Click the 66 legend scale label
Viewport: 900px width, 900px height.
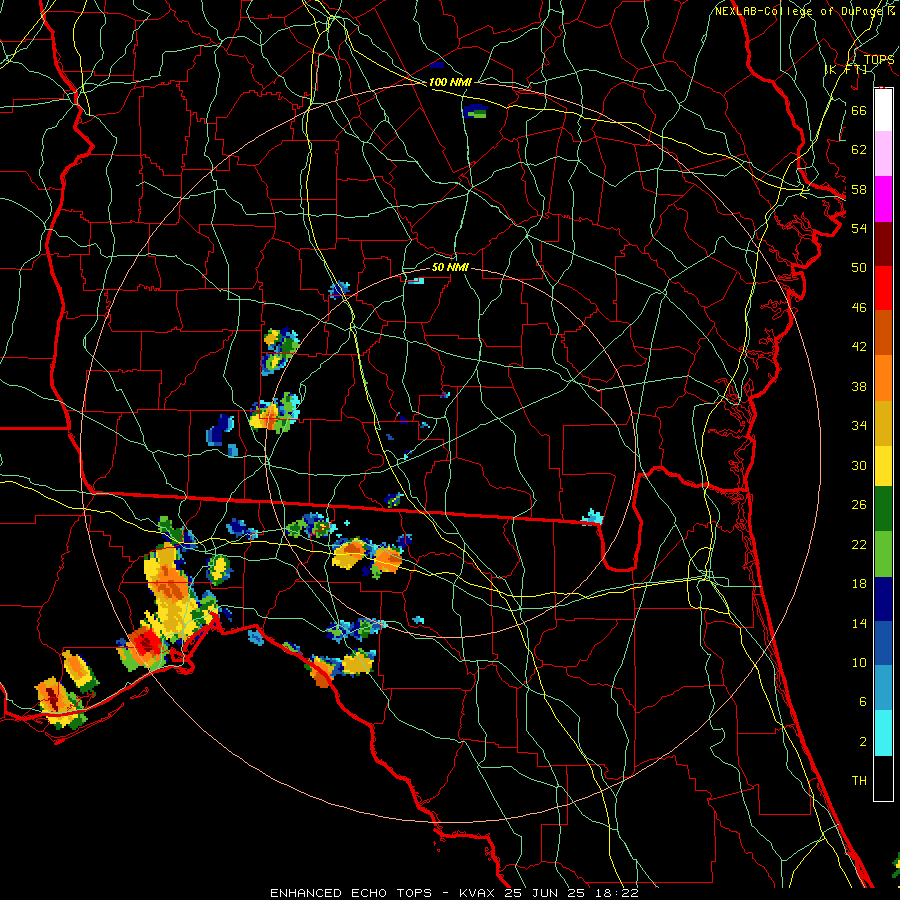859,110
